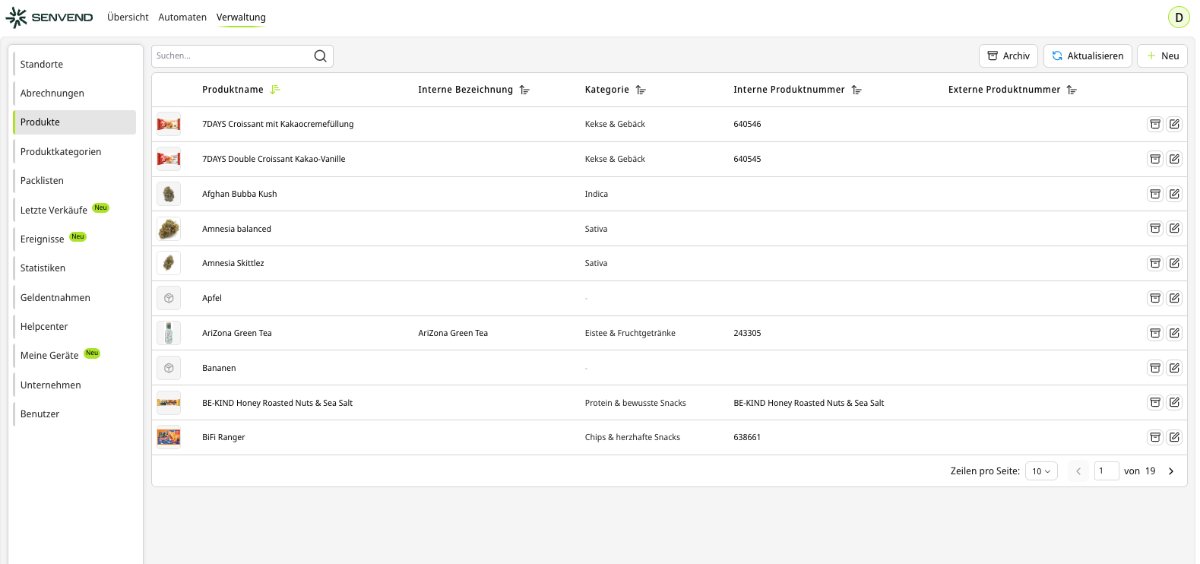Sort by Produktname column icon
The height and width of the screenshot is (564, 1200).
click(275, 90)
